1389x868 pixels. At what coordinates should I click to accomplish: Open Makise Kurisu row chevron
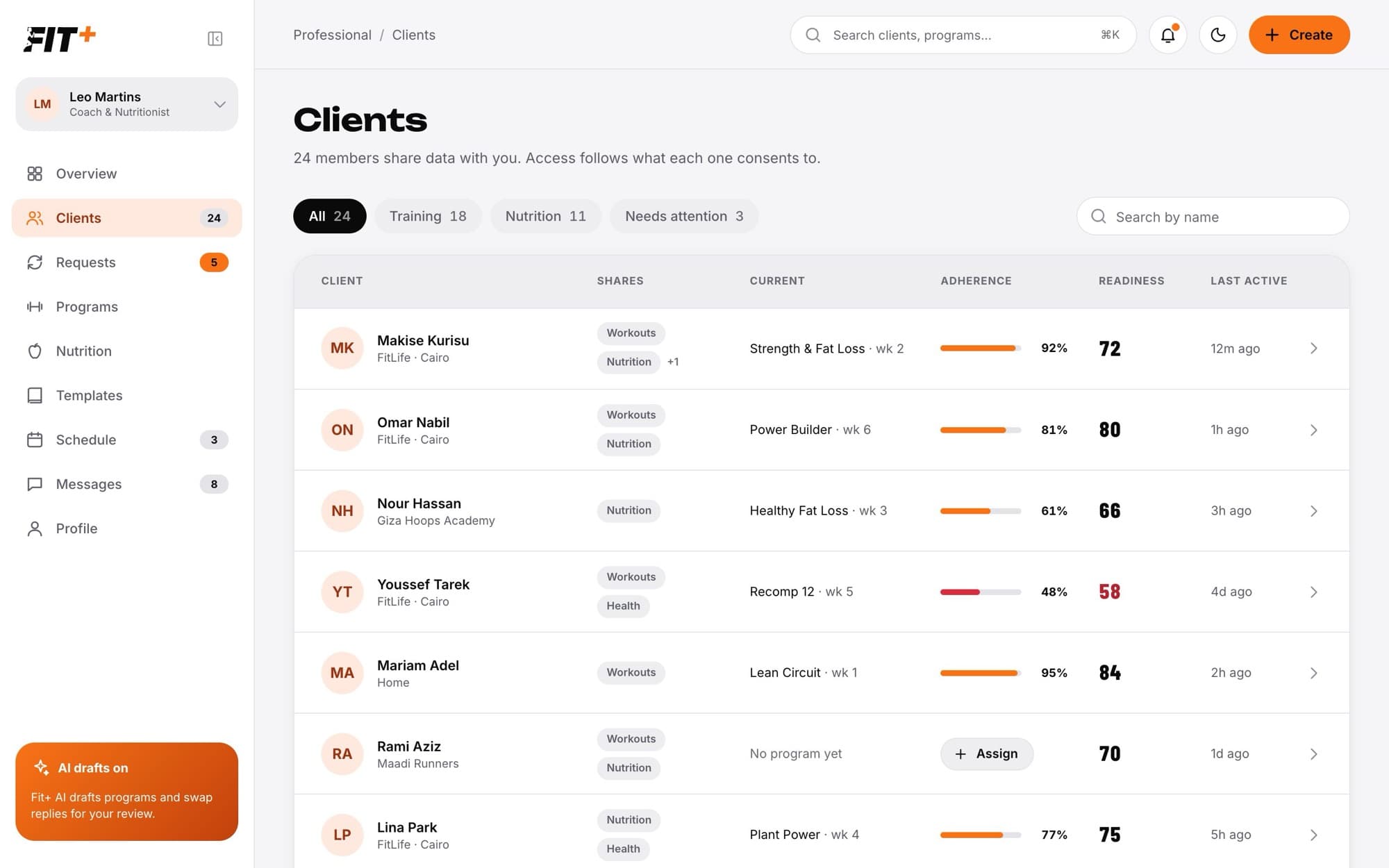[1313, 349]
